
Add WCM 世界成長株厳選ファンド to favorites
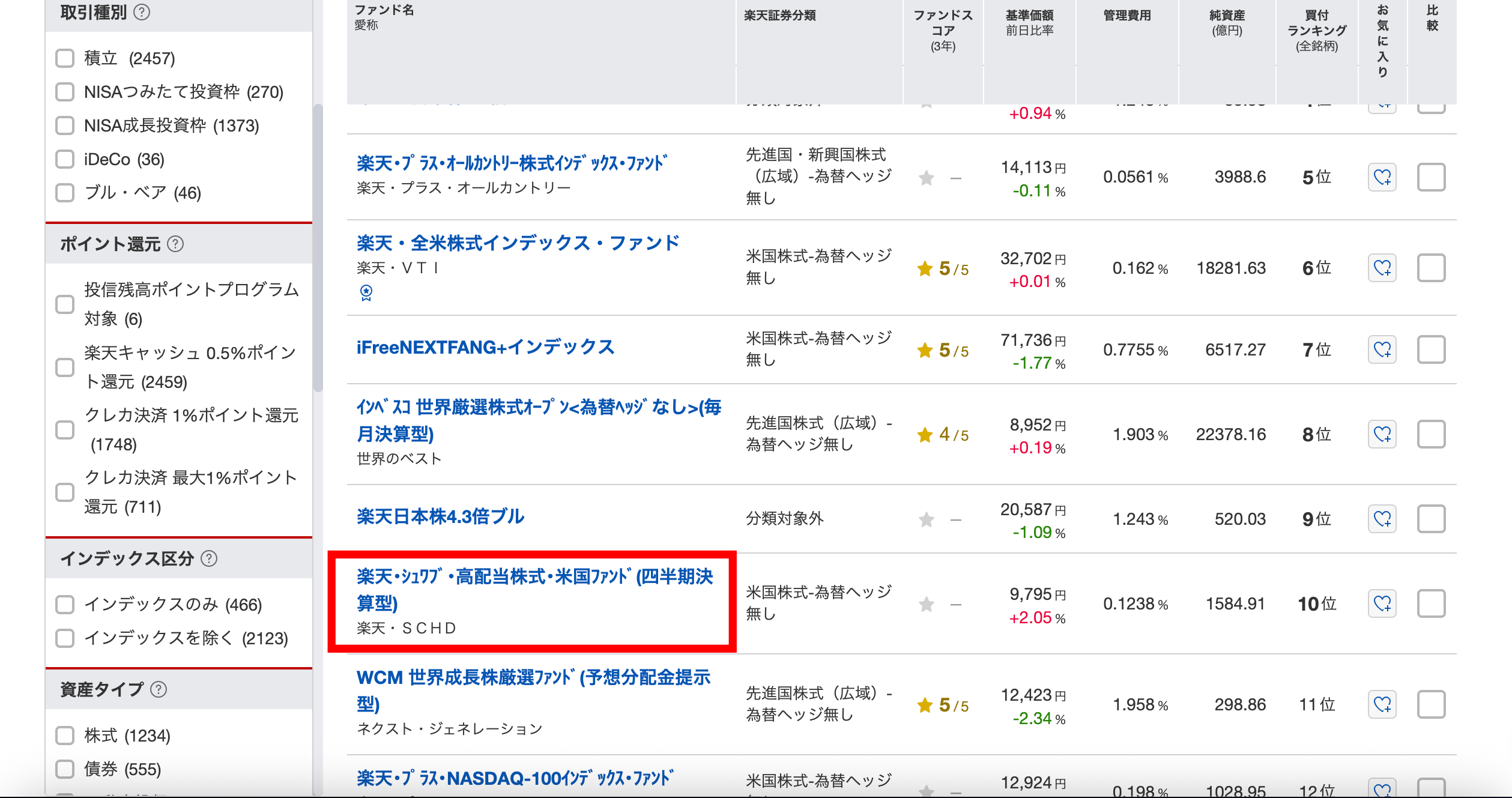click(x=1382, y=704)
